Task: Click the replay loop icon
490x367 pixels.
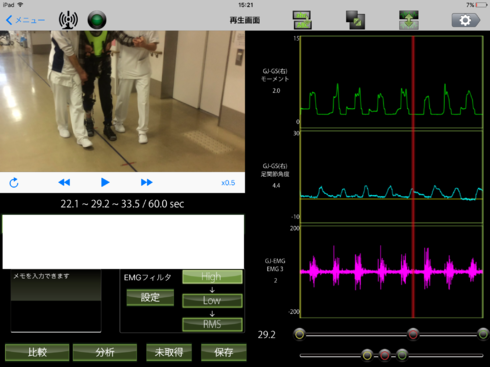Action: (14, 183)
